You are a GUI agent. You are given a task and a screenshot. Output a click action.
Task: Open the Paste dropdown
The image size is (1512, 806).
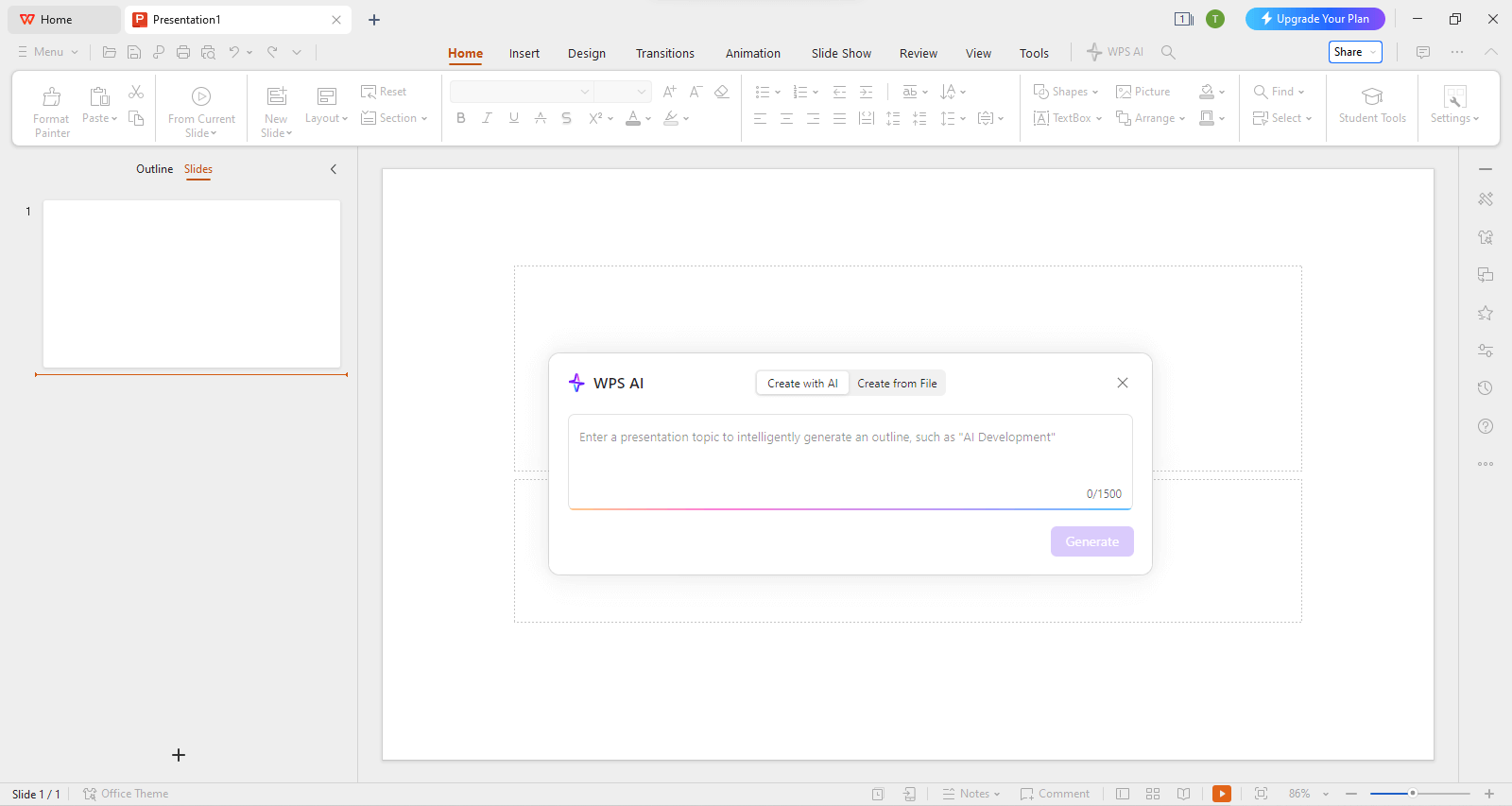pyautogui.click(x=100, y=118)
